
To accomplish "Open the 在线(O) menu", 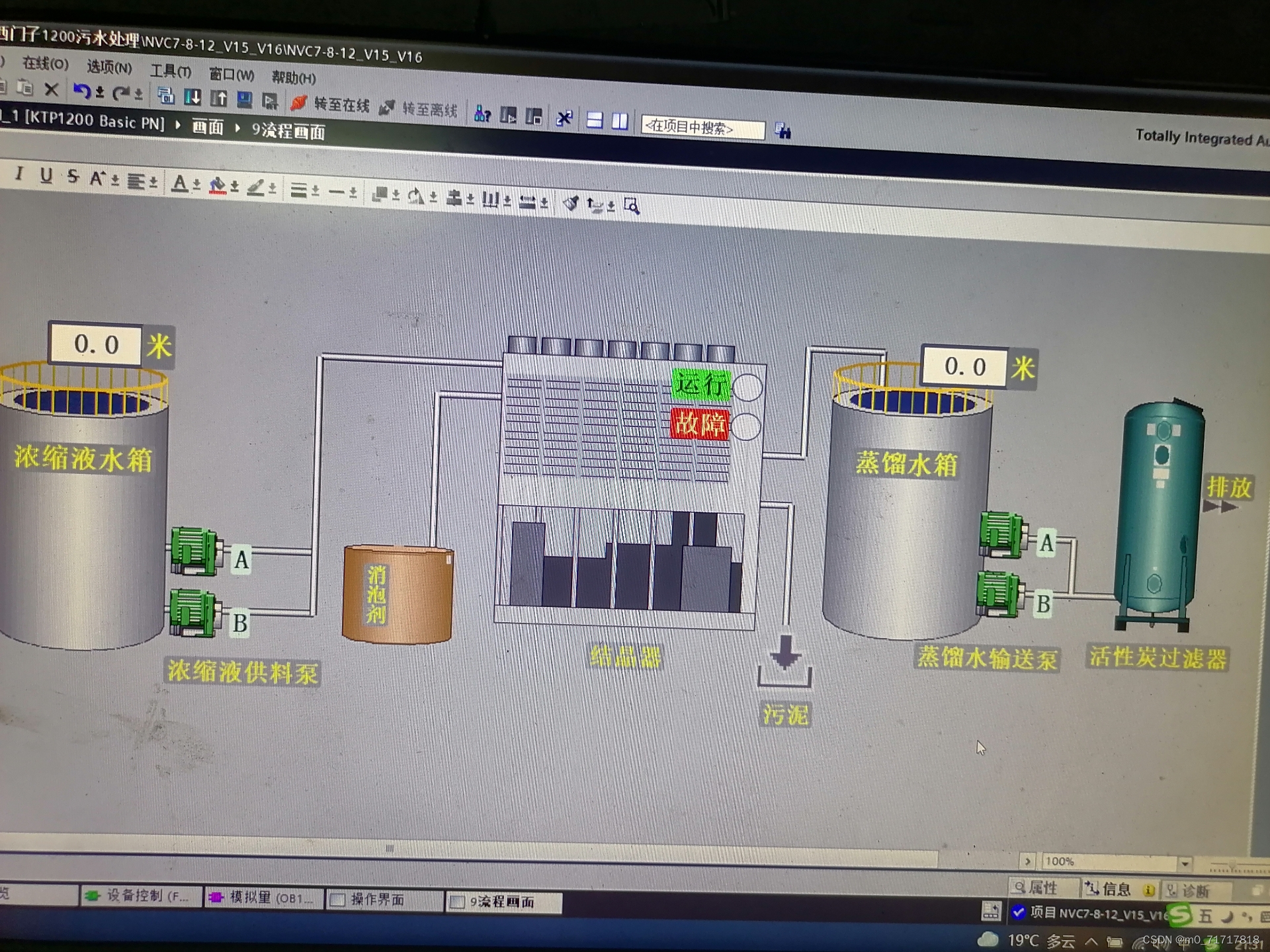I will click(x=45, y=64).
